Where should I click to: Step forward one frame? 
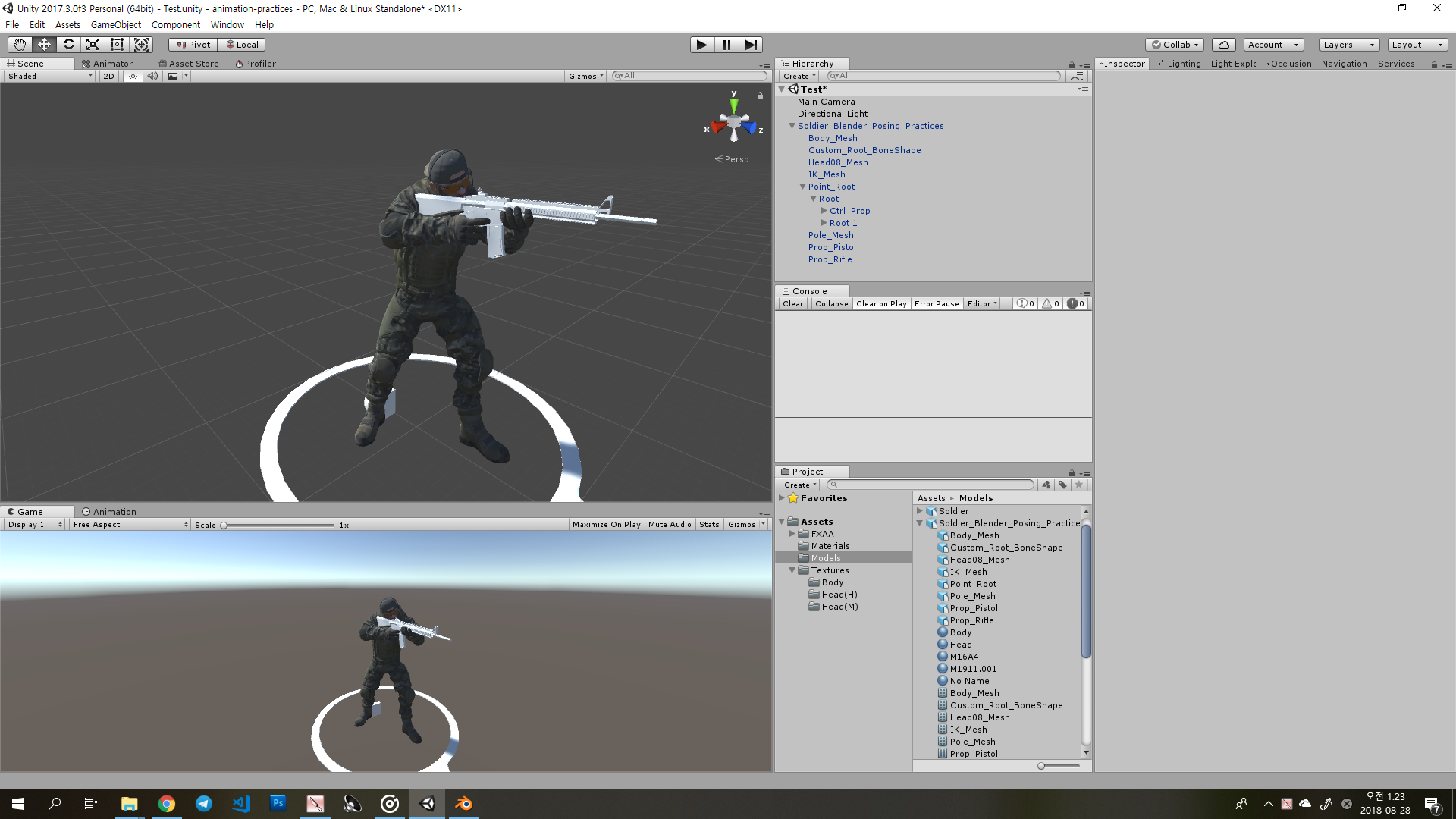click(751, 45)
